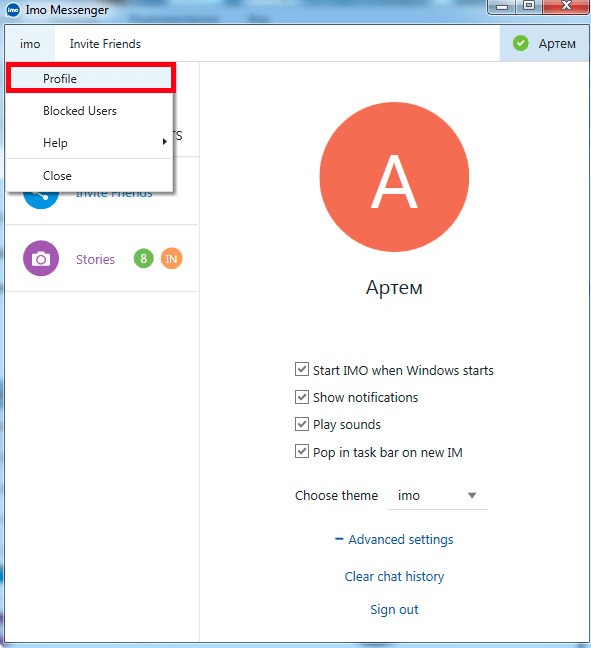Viewport: 591px width, 648px height.
Task: Open the Invite Friends menu
Action: click(105, 44)
